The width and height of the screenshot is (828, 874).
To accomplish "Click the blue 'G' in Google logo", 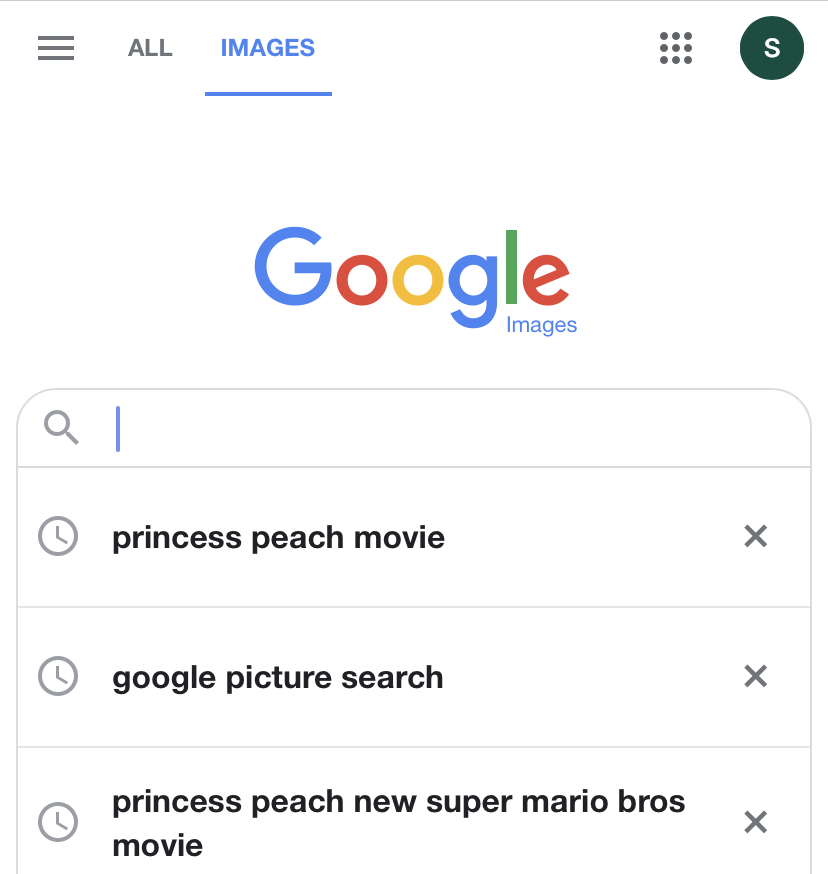I will (292, 268).
